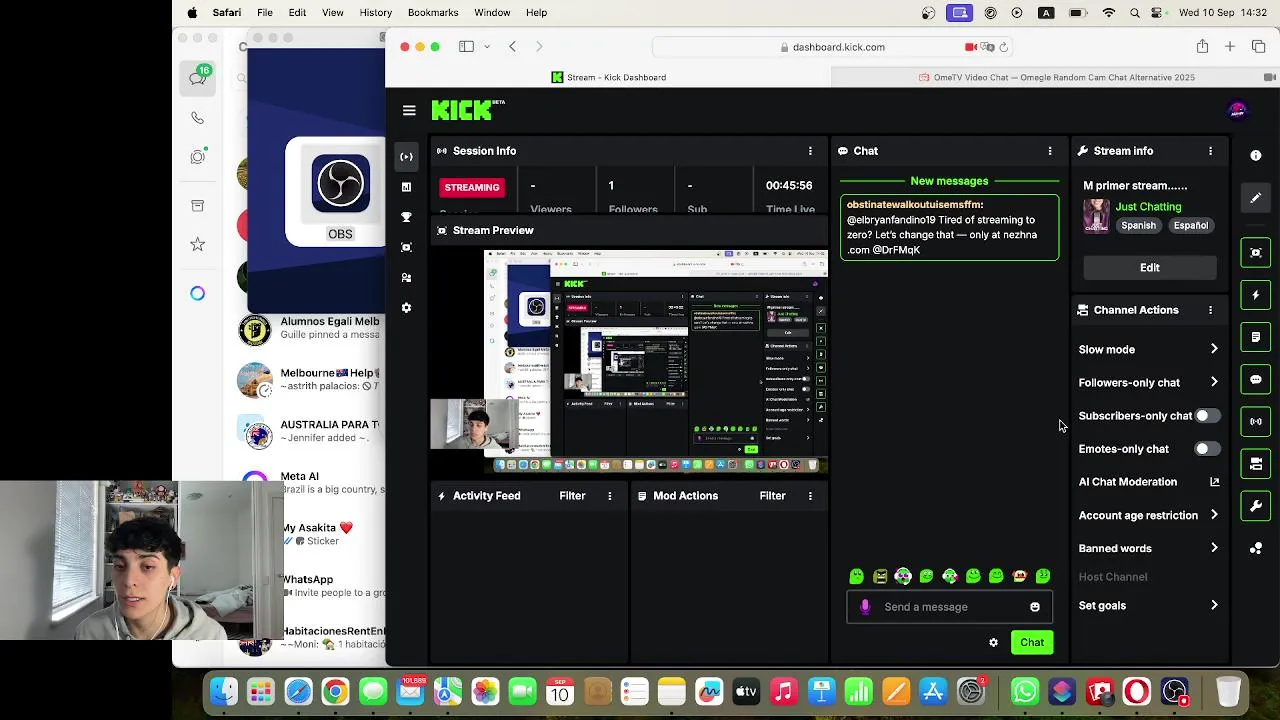The image size is (1280, 720).
Task: Toggle the channel actions widget icon
Action: (1256, 464)
